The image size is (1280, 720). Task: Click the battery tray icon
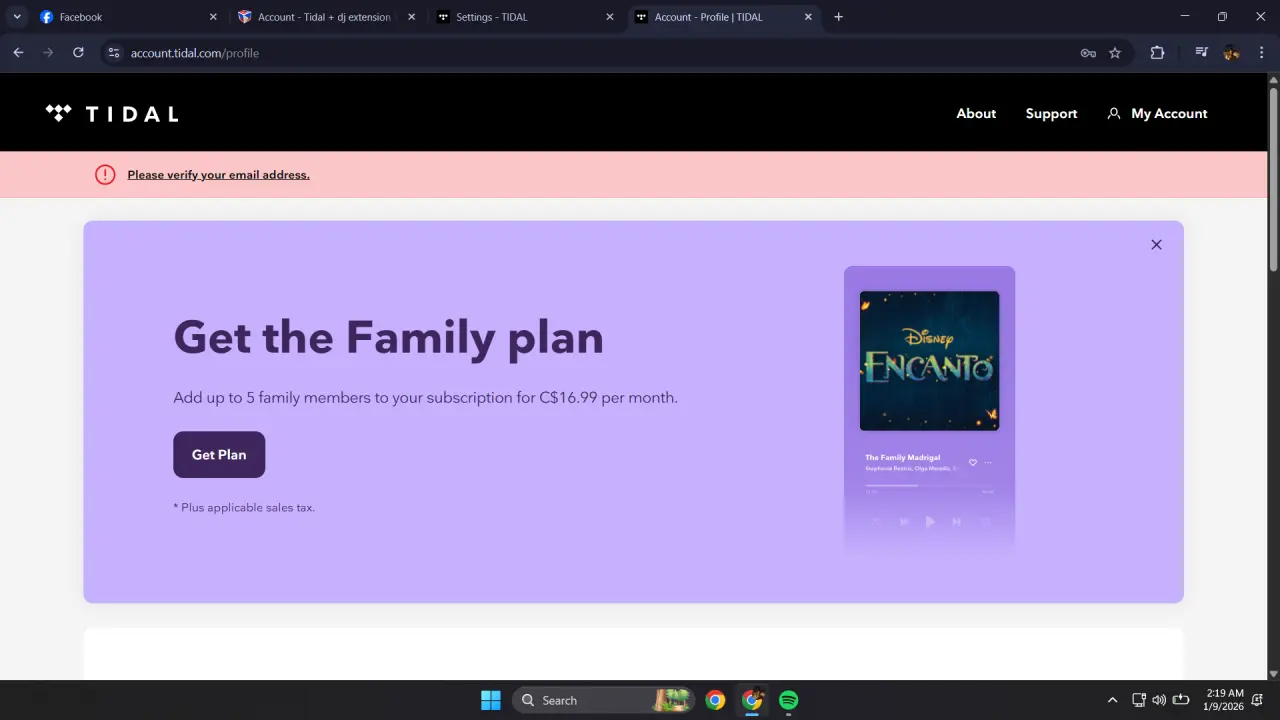tap(1181, 700)
